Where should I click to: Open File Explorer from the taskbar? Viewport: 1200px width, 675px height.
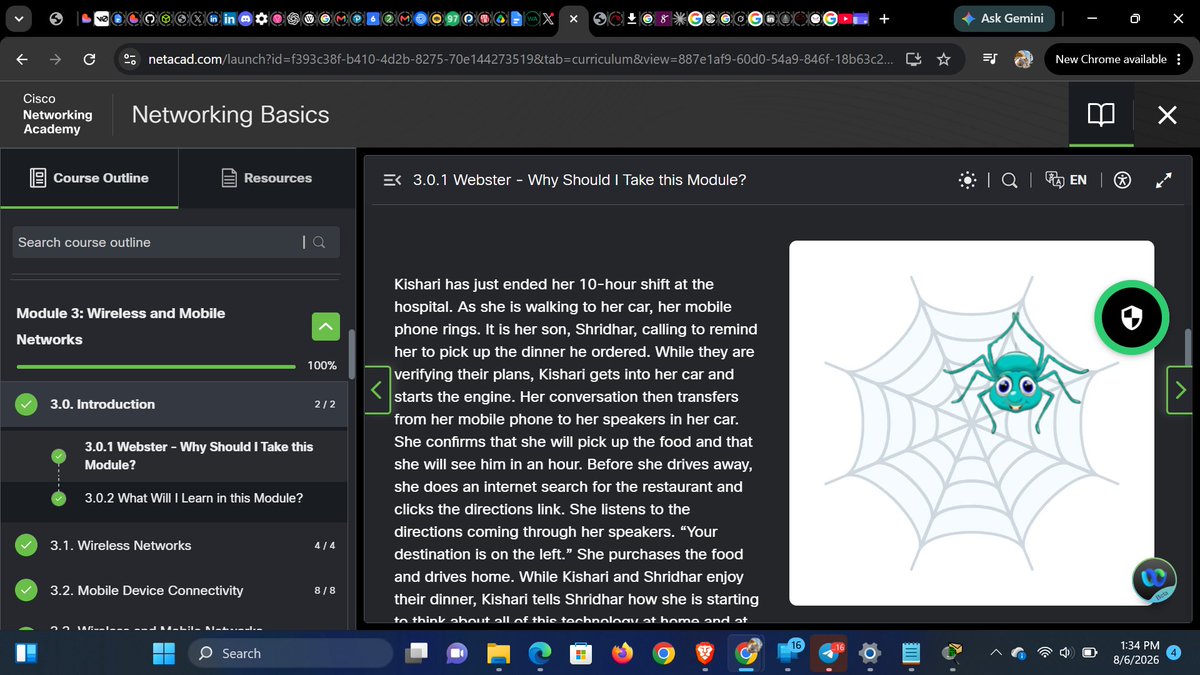point(498,653)
